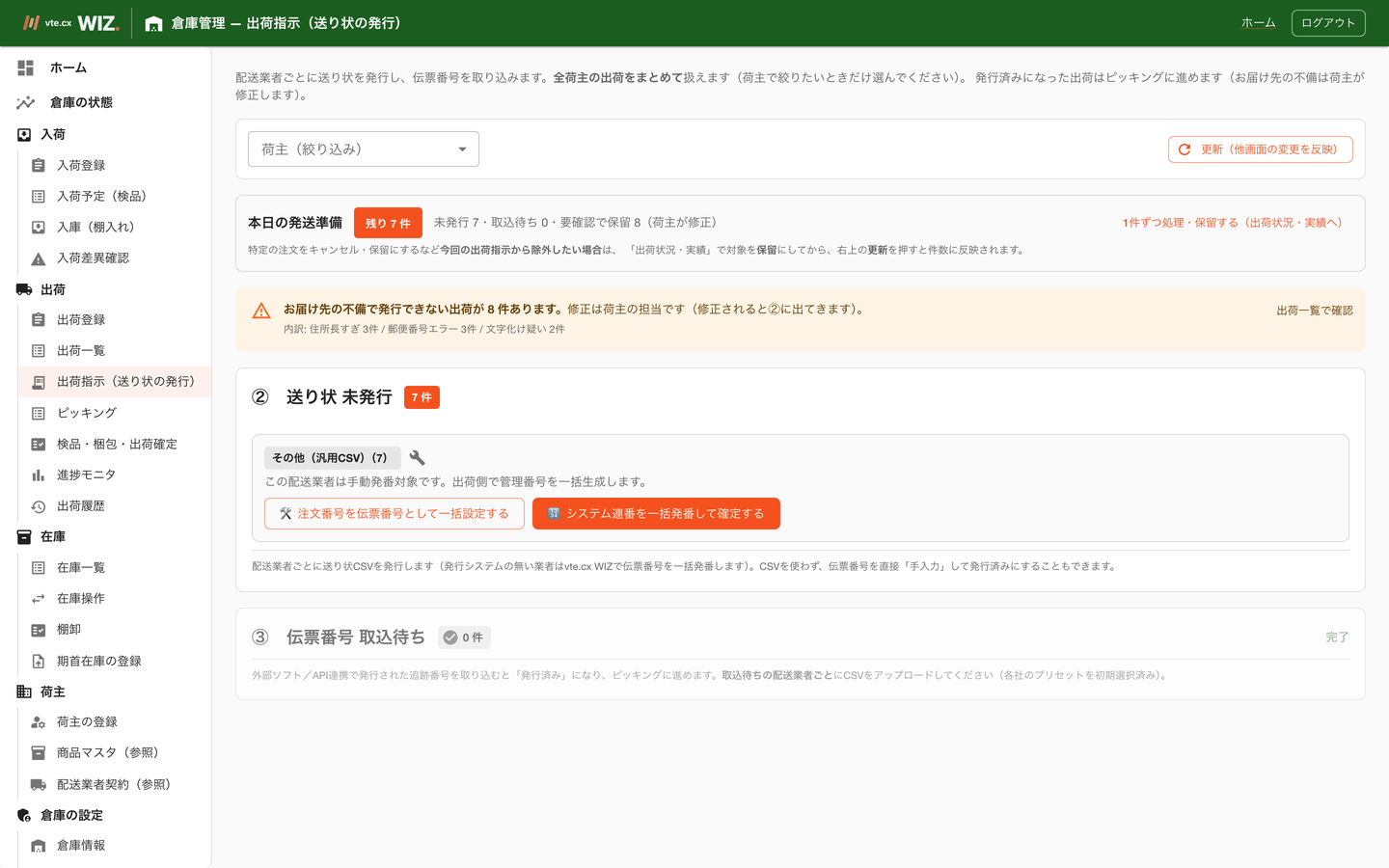This screenshot has width=1389, height=868.
Task: Click the 出荷一覧で確認 link
Action: point(1315,311)
